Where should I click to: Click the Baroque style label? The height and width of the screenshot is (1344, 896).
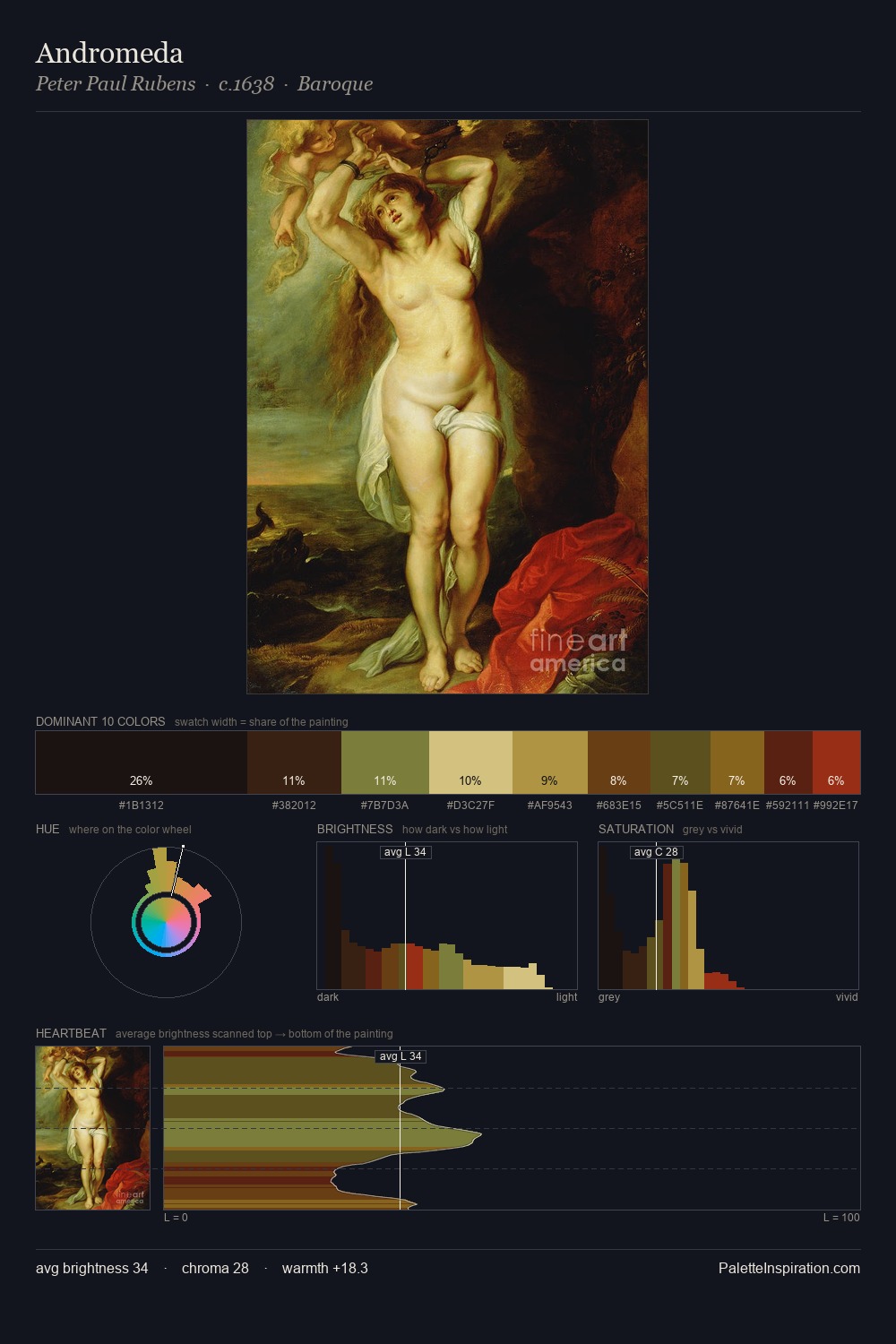click(x=335, y=84)
